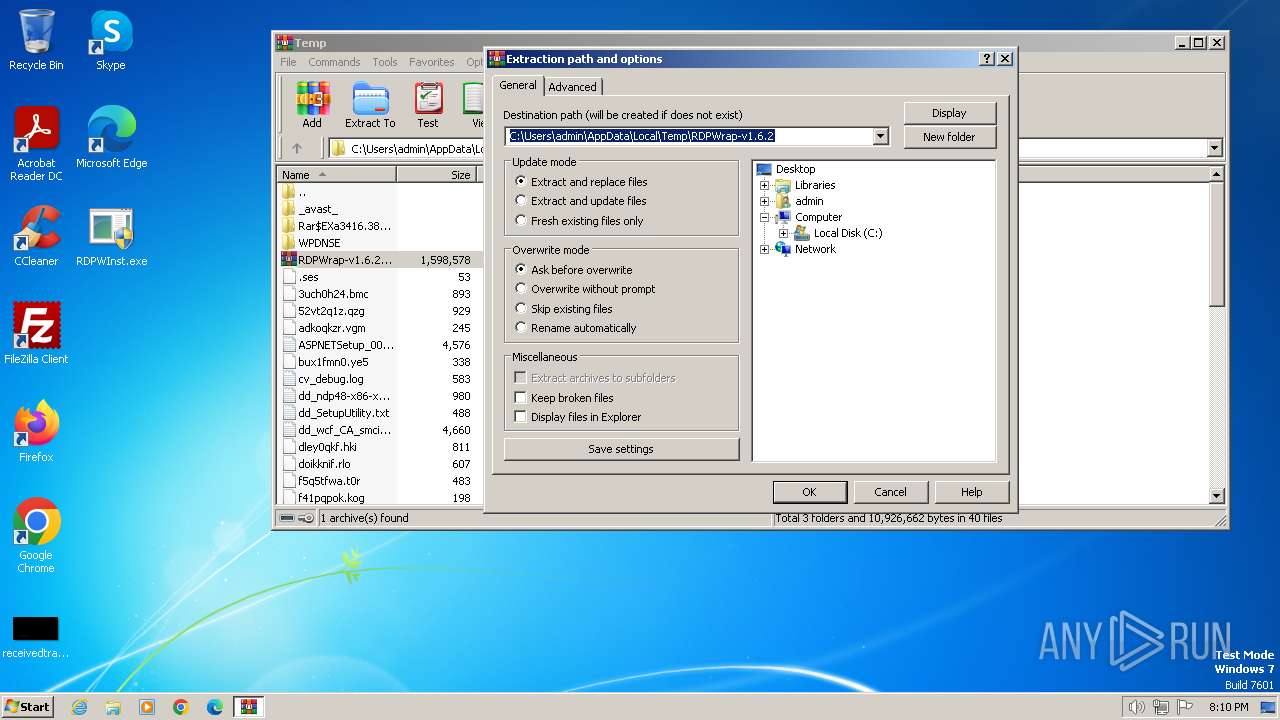Click the Extract To toolbar icon
The width and height of the screenshot is (1280, 720).
click(370, 105)
